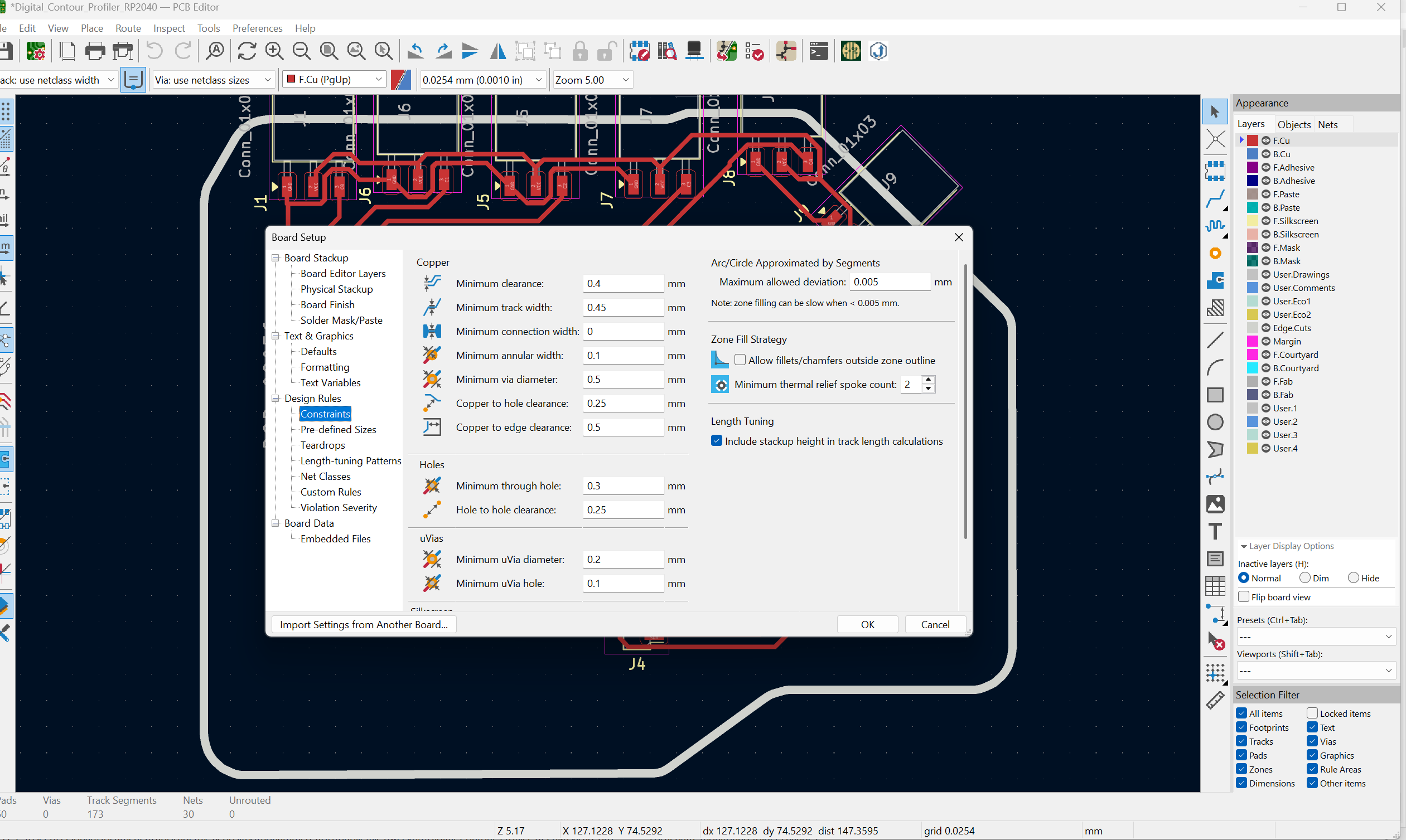The width and height of the screenshot is (1406, 840).
Task: Collapse the Text & Graphics tree node
Action: [x=276, y=336]
